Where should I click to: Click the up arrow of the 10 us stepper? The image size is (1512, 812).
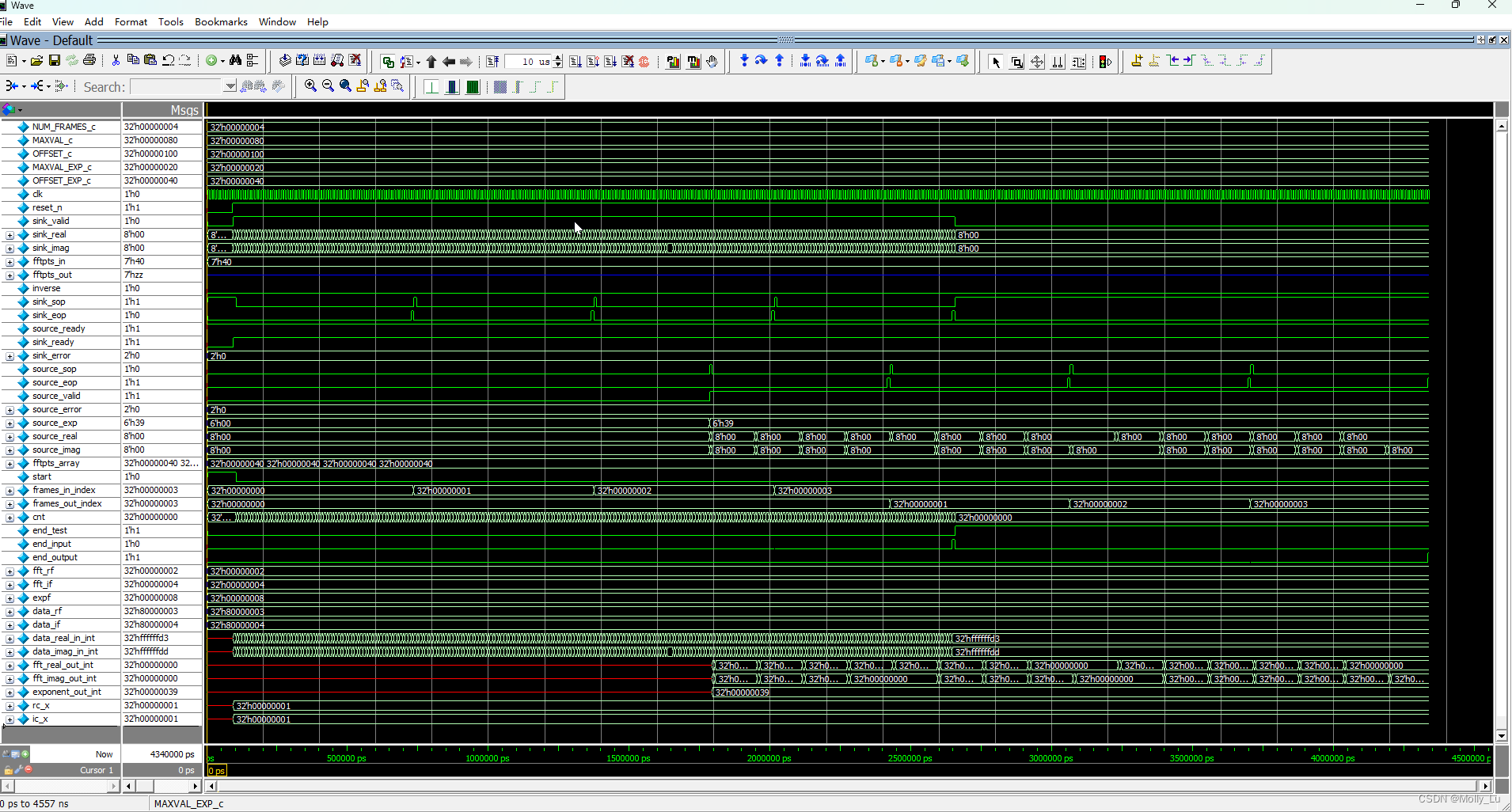coord(559,57)
